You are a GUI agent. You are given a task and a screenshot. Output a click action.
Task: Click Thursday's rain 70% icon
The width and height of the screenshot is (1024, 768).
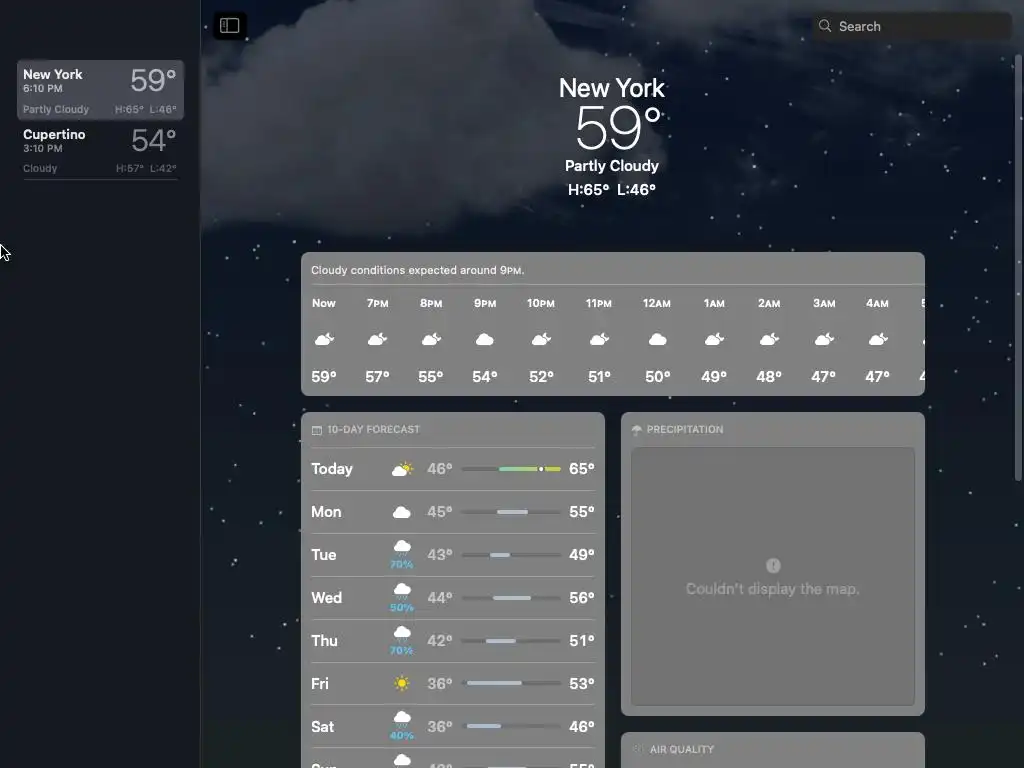pos(402,641)
